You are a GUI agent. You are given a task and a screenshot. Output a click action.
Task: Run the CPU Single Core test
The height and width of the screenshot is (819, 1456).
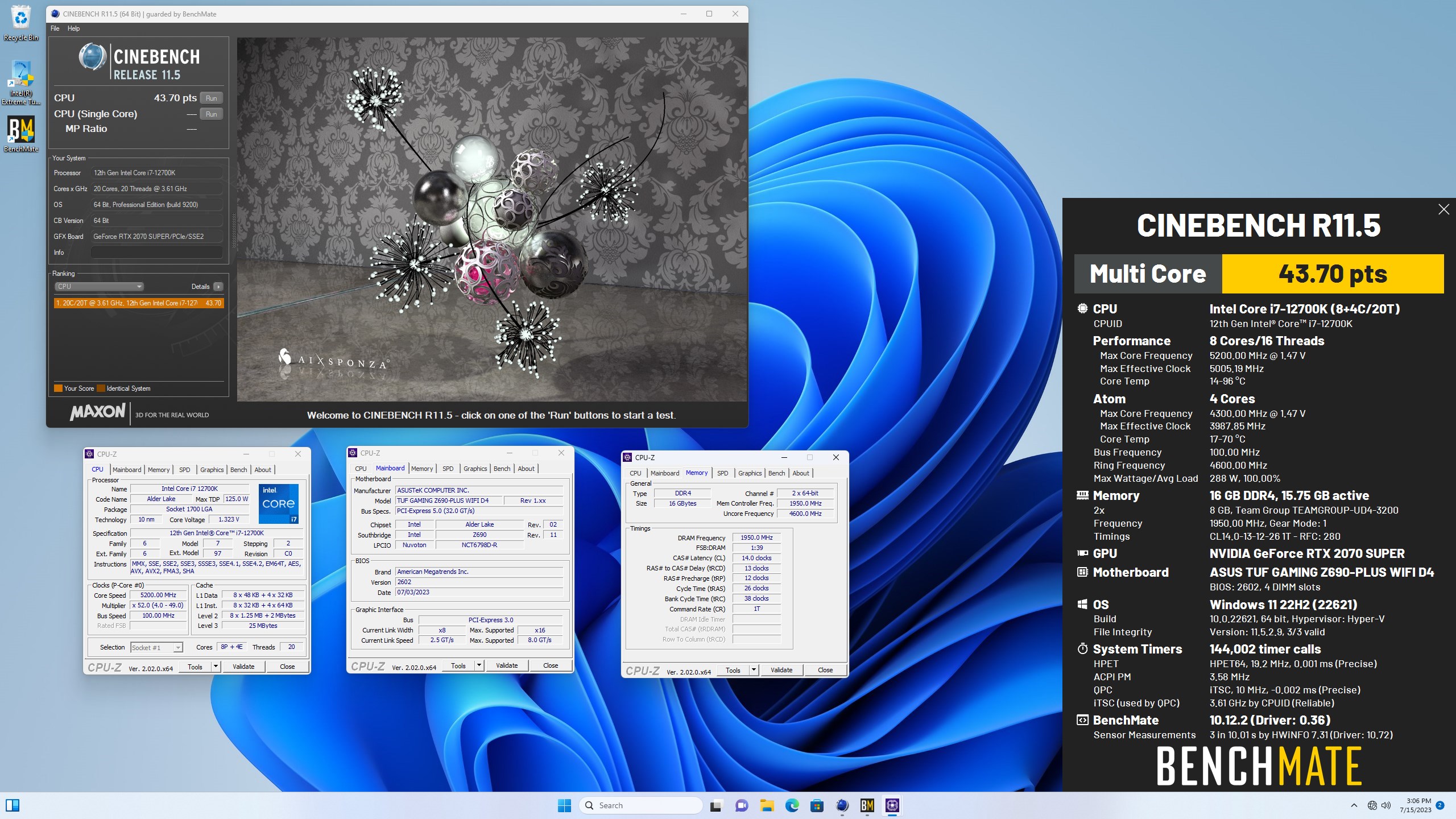click(211, 114)
